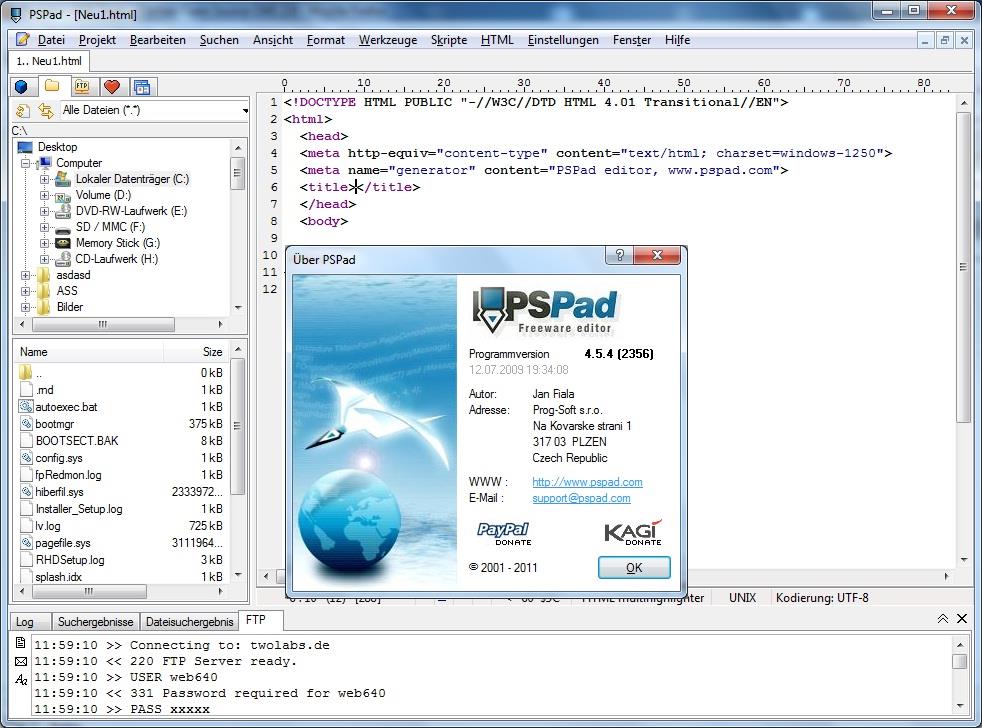
Task: Open the project panel (blue cube icon)
Action: pos(21,86)
